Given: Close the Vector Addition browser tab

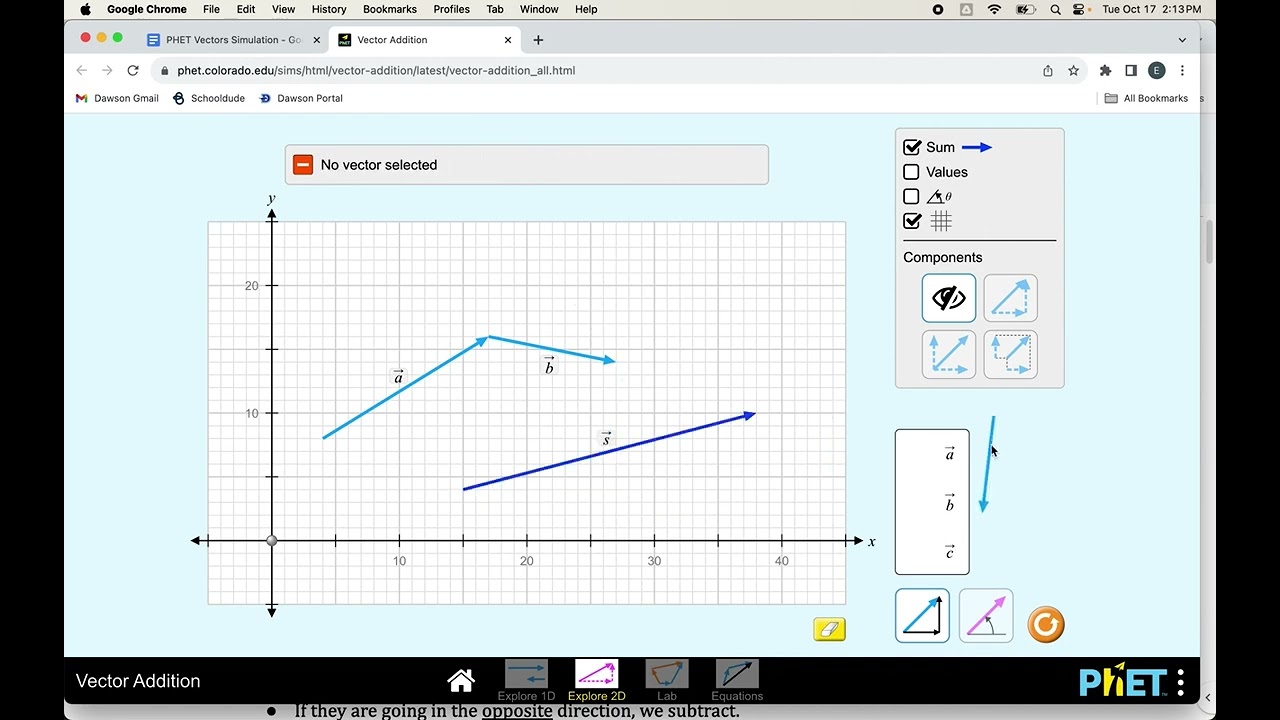Looking at the screenshot, I should pos(508,40).
